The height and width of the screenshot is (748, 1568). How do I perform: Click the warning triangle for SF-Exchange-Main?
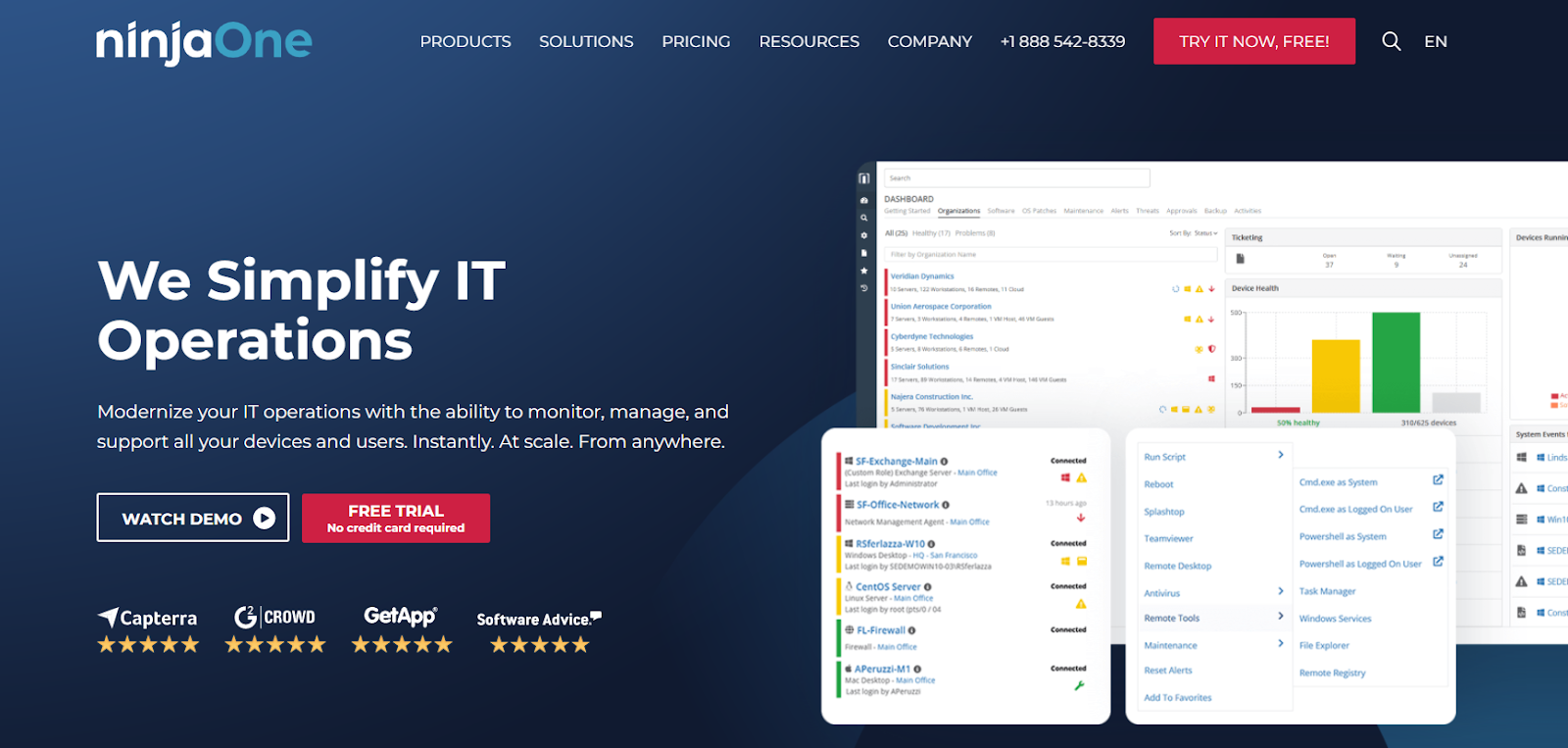coord(1081,478)
